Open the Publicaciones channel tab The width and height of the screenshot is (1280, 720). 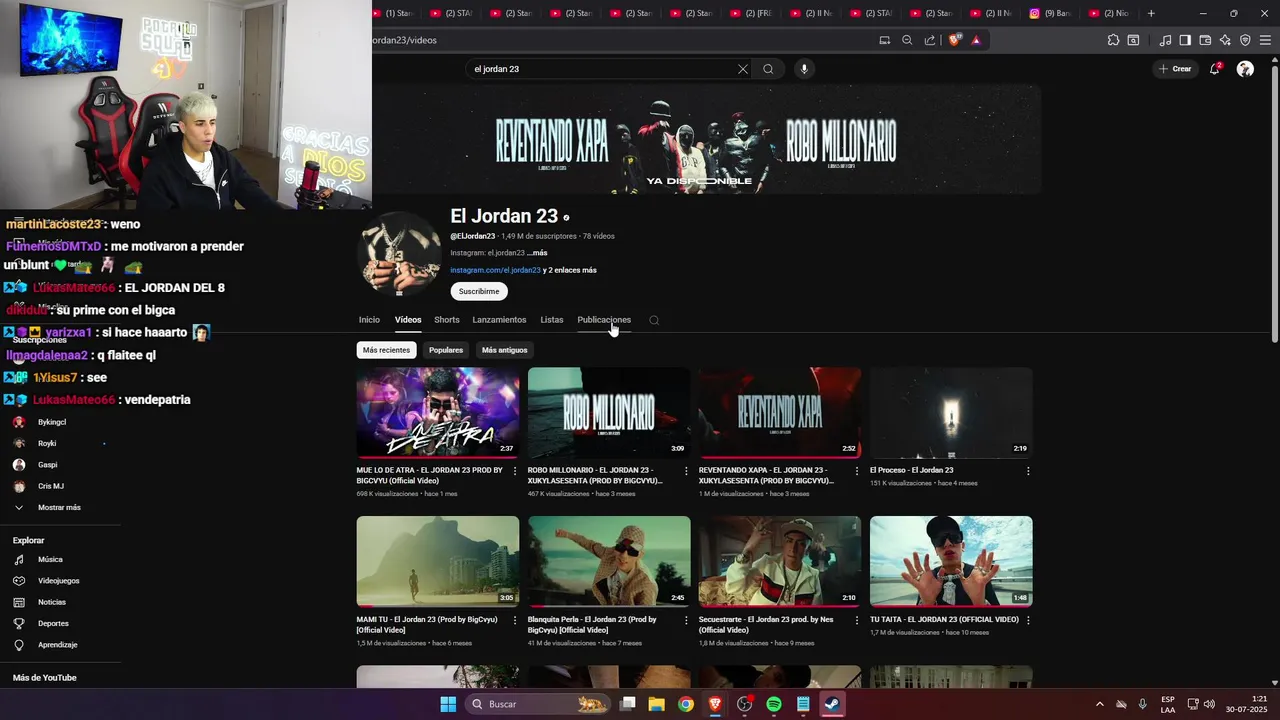tap(604, 320)
